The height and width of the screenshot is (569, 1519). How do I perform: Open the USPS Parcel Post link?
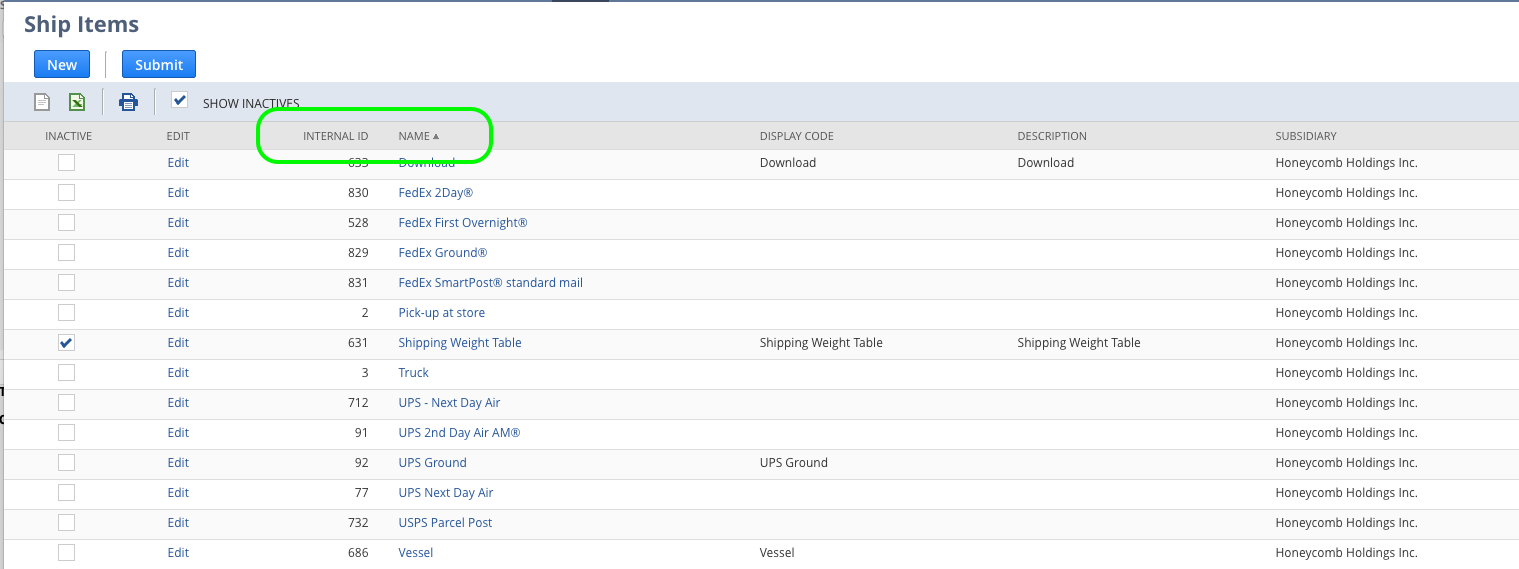(445, 523)
